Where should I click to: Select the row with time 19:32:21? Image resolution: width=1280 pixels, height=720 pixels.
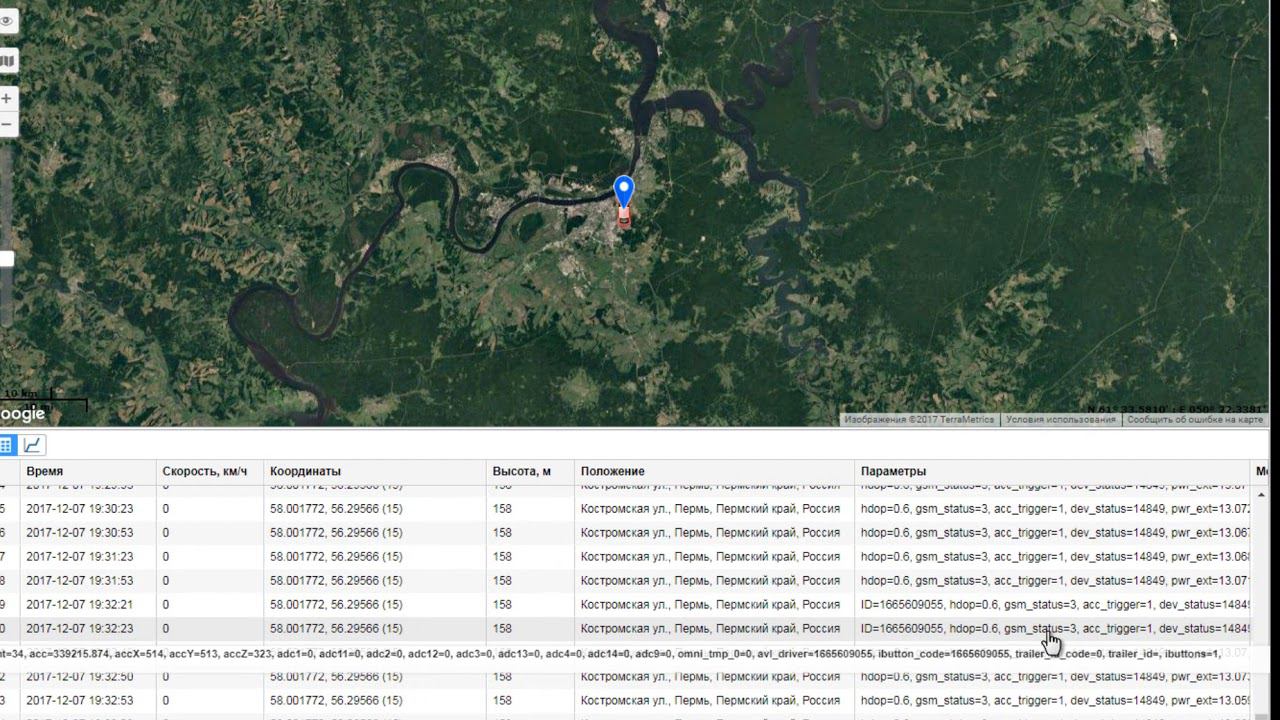coord(79,605)
